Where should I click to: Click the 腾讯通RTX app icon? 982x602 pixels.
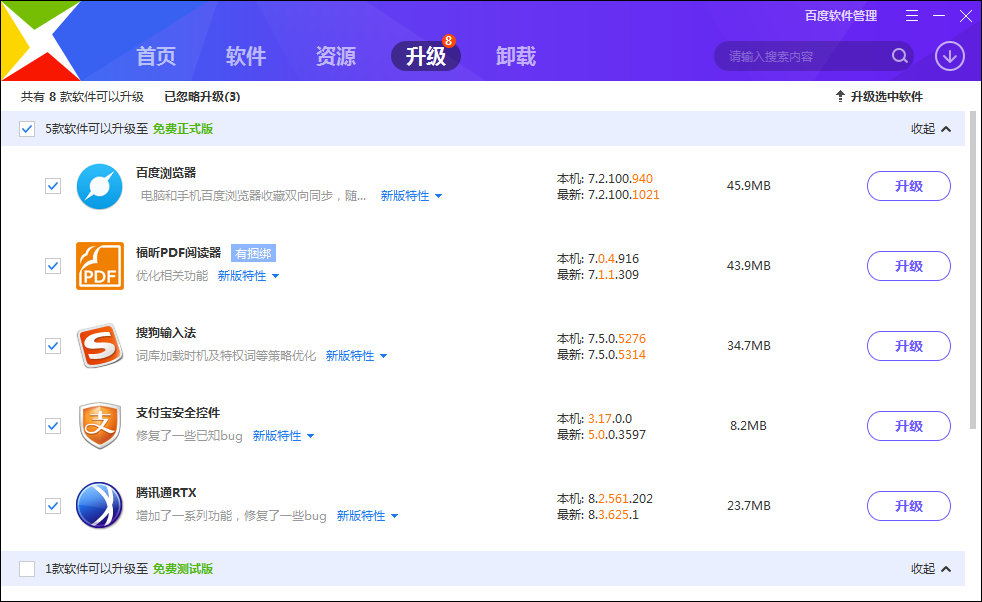click(99, 506)
